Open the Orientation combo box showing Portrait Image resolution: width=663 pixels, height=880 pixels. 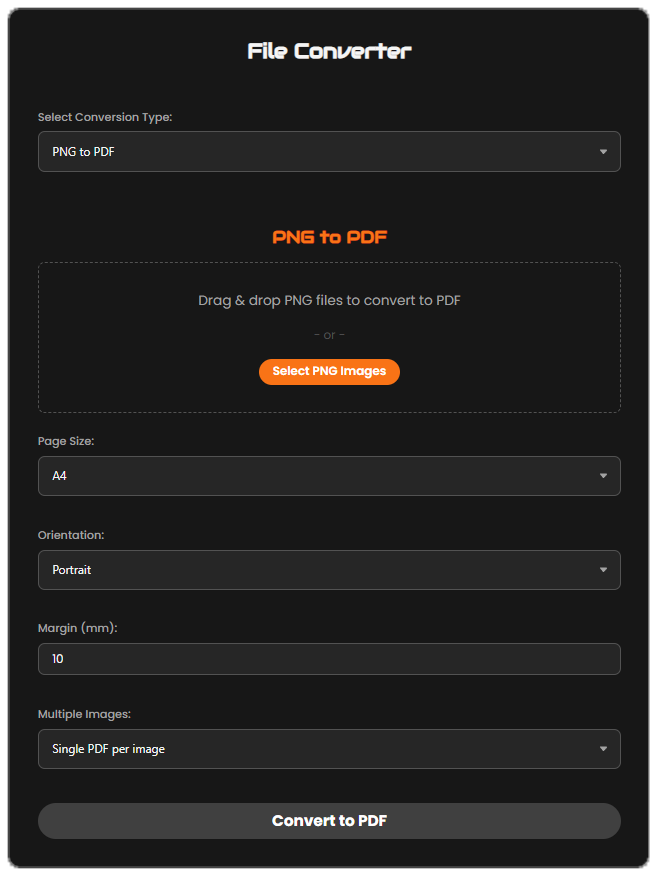point(329,569)
